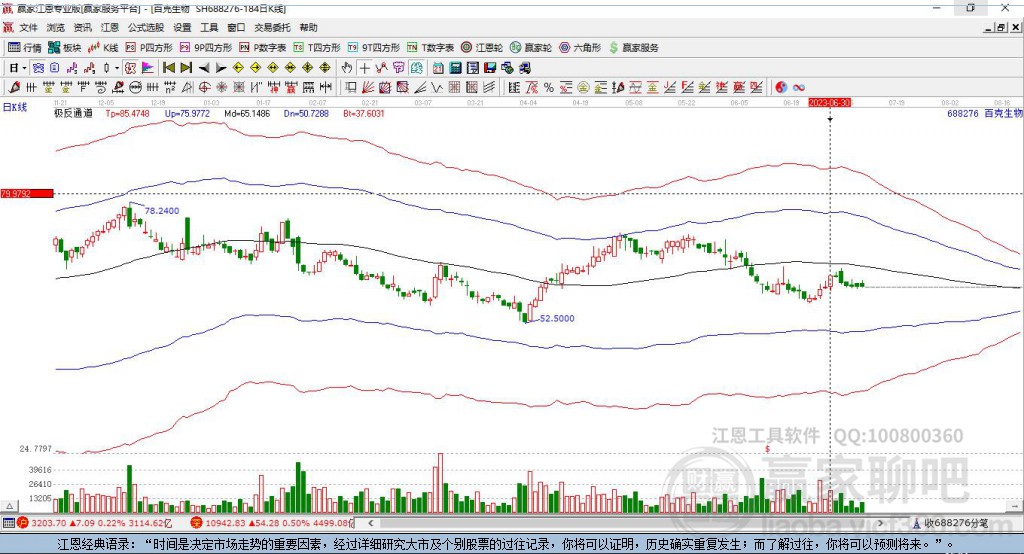Click the colorful flag indicator icon
The height and width of the screenshot is (554, 1024).
tap(148, 68)
